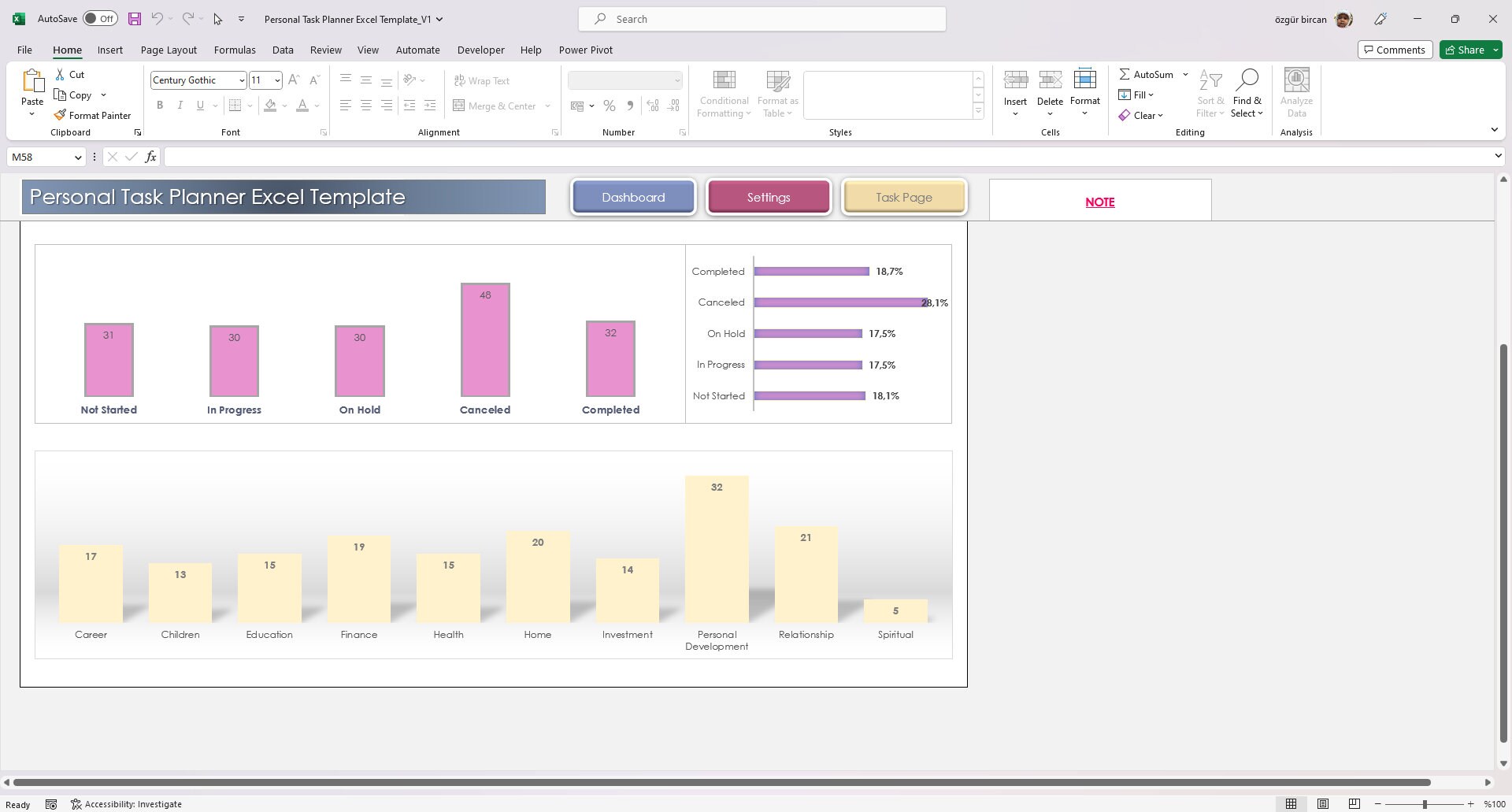Toggle Underline formatting

[x=200, y=106]
